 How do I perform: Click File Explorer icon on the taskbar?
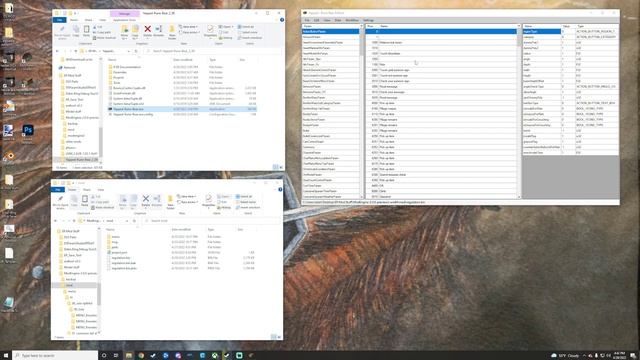click(129, 356)
